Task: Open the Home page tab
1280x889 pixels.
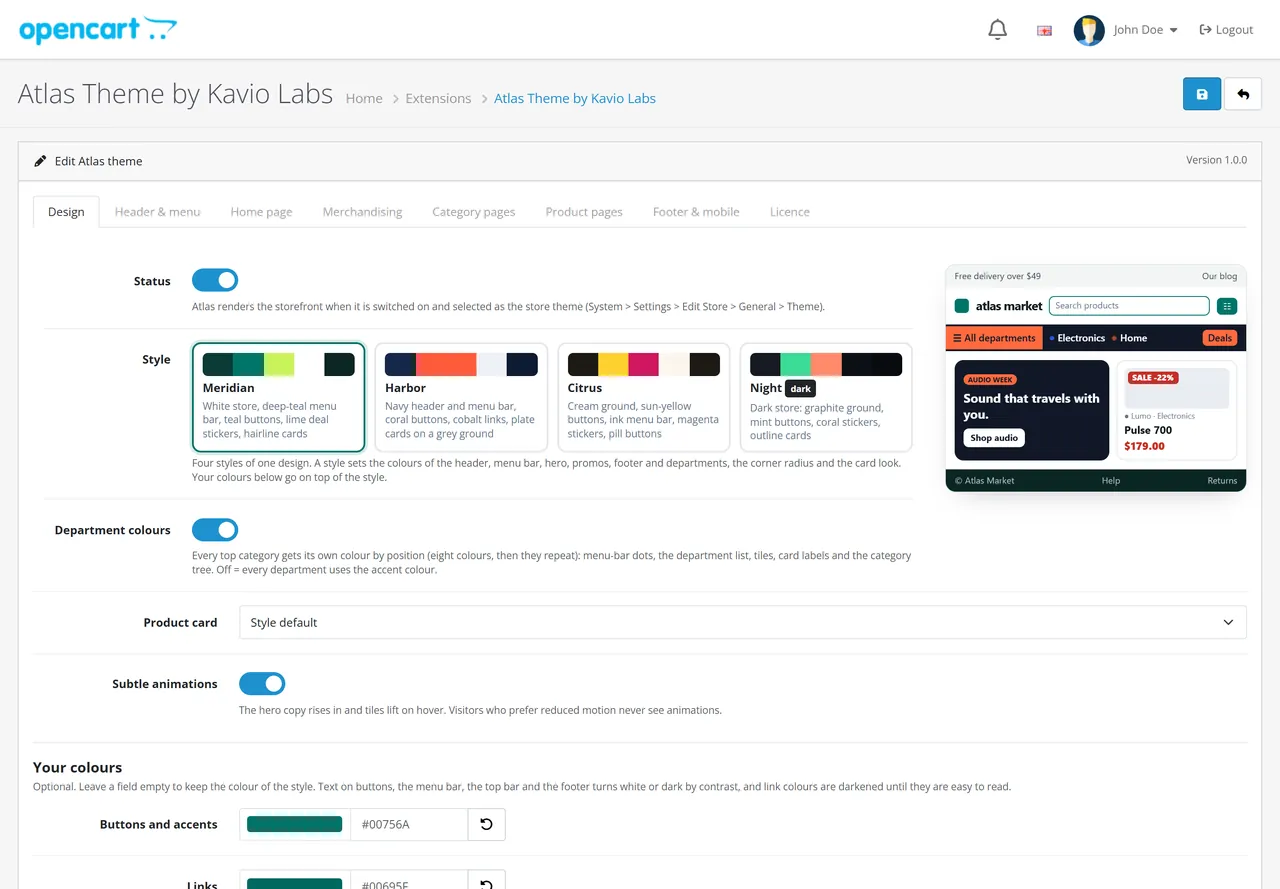Action: tap(261, 212)
